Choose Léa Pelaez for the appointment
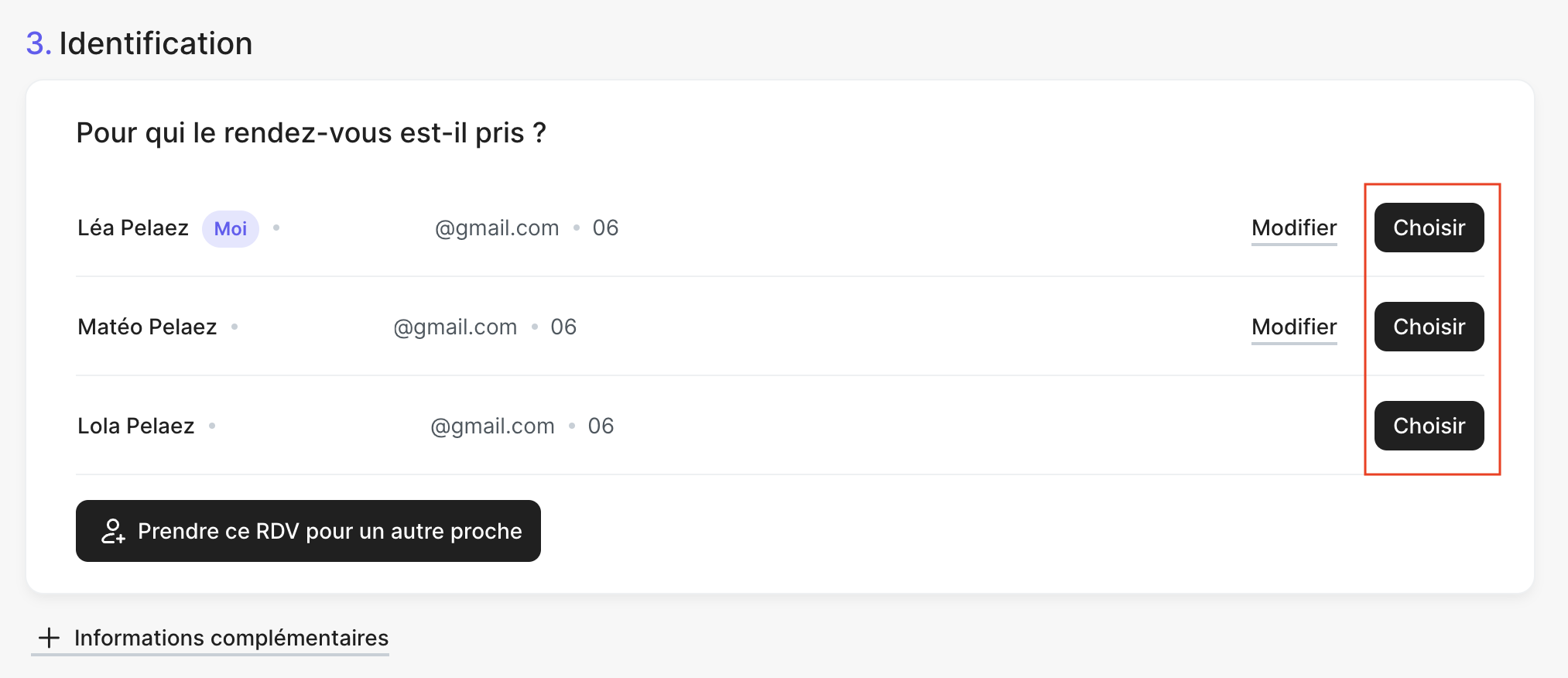Screen dimensions: 1568x678 pyautogui.click(x=1428, y=228)
